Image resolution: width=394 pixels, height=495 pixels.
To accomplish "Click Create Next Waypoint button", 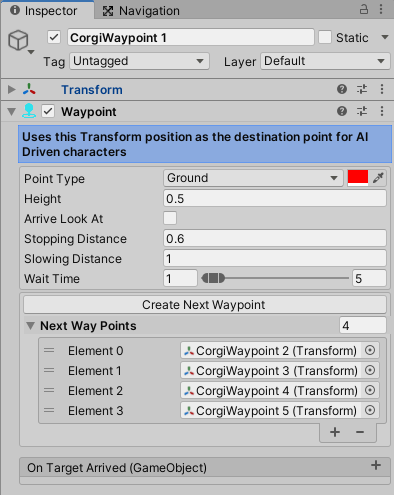I will click(205, 305).
